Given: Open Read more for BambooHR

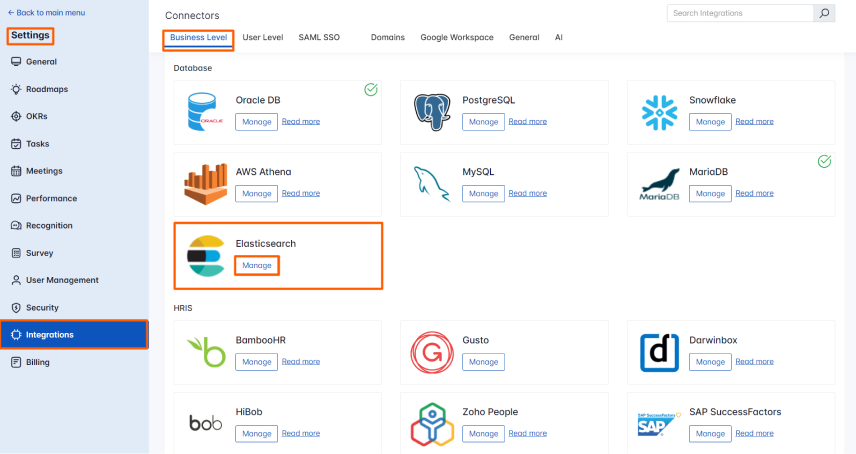Looking at the screenshot, I should point(301,361).
